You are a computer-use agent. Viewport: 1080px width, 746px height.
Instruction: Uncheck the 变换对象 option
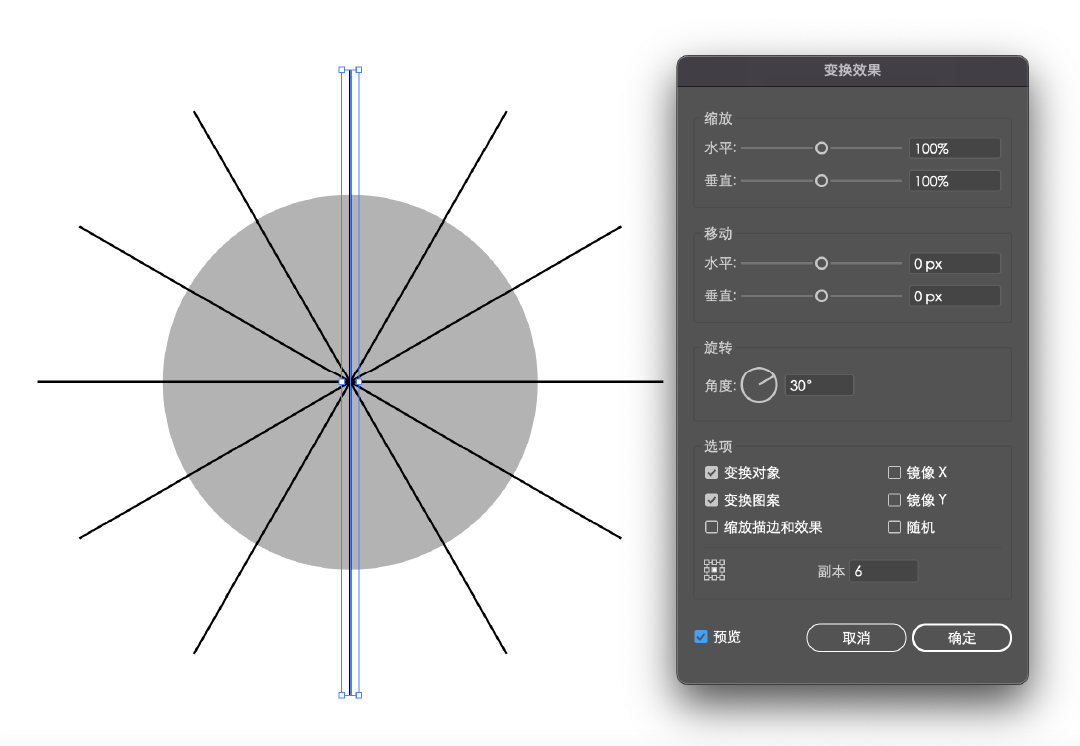click(x=712, y=473)
